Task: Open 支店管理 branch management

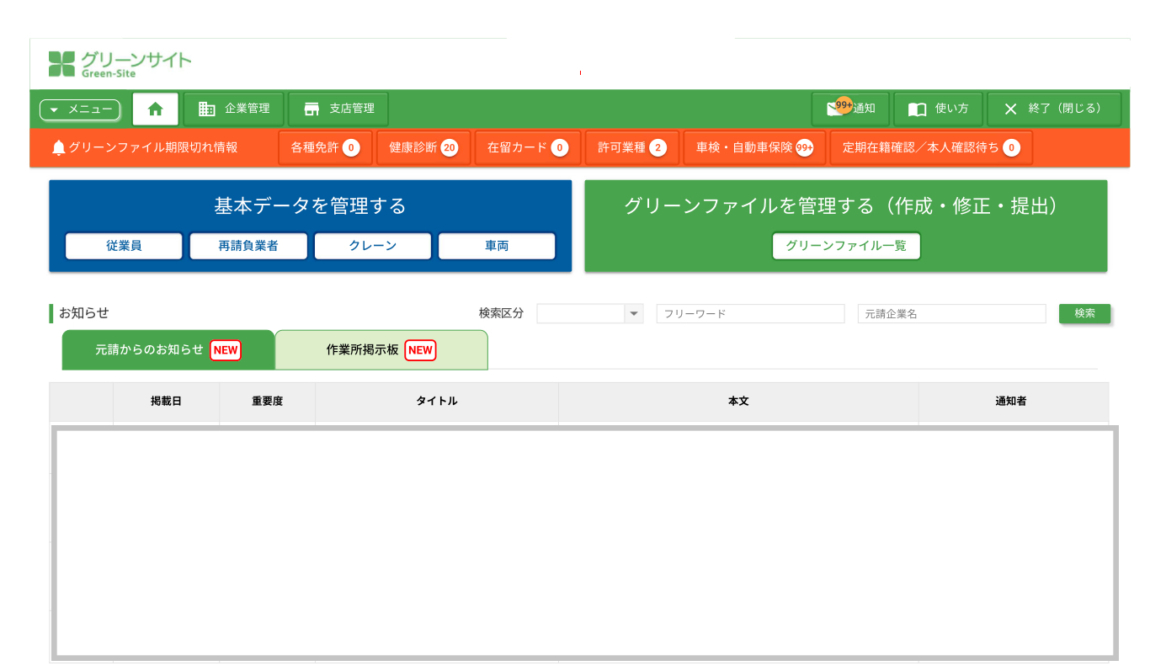Action: pyautogui.click(x=338, y=109)
